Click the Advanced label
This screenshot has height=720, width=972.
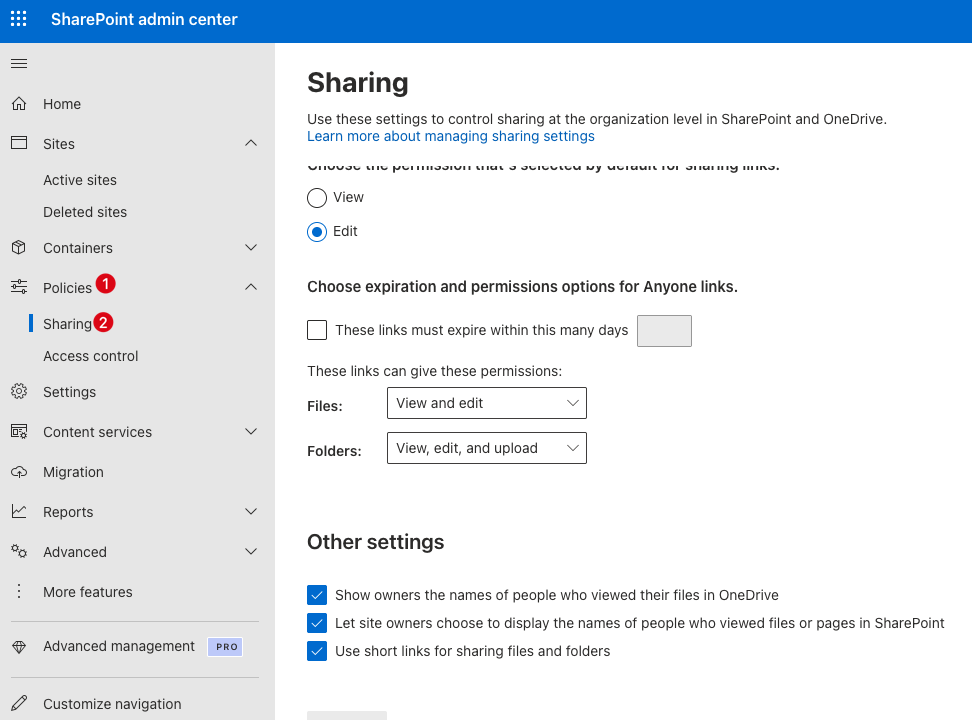74,552
